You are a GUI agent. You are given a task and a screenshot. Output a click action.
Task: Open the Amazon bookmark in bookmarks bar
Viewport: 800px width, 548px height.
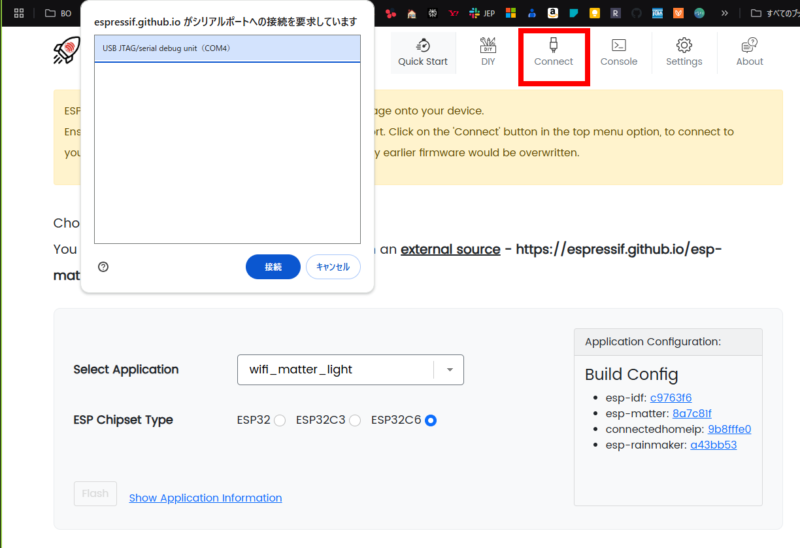click(553, 14)
